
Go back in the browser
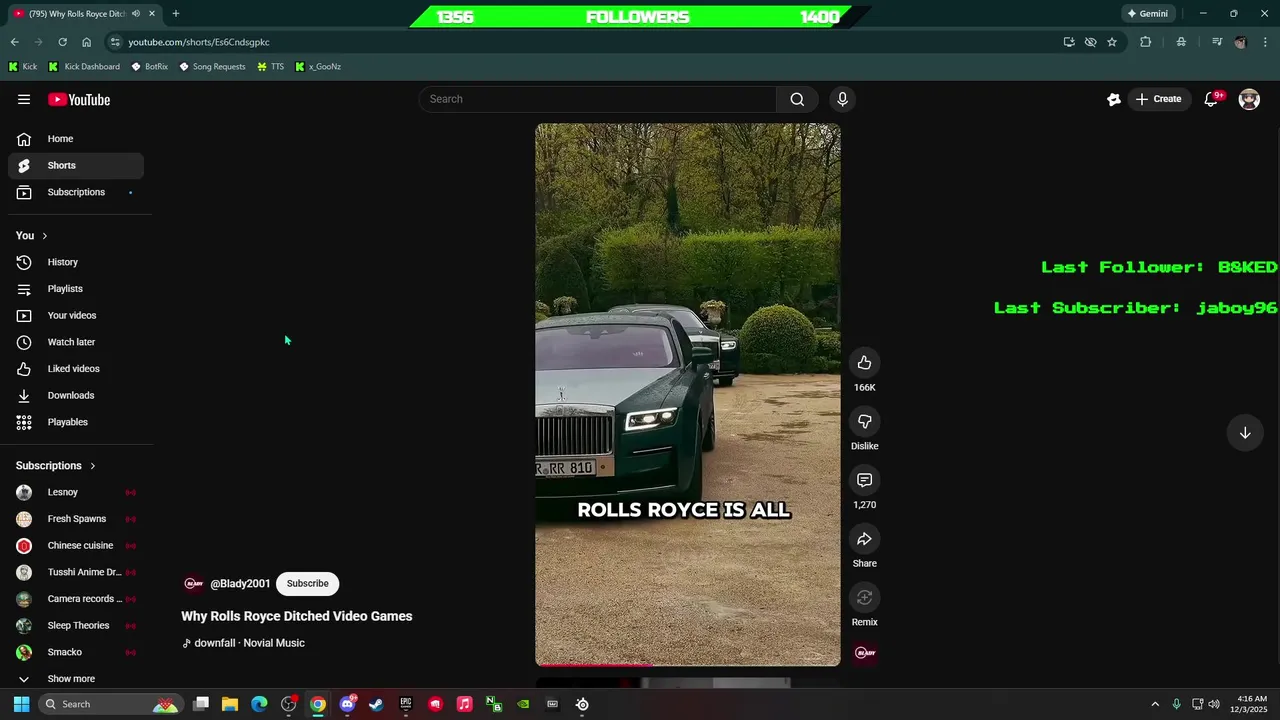tap(14, 42)
